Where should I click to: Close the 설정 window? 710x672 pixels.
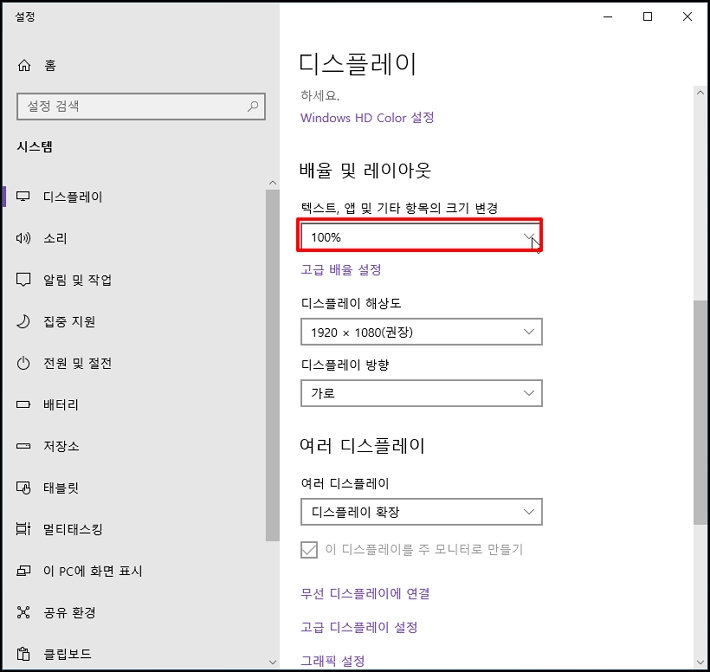point(687,17)
